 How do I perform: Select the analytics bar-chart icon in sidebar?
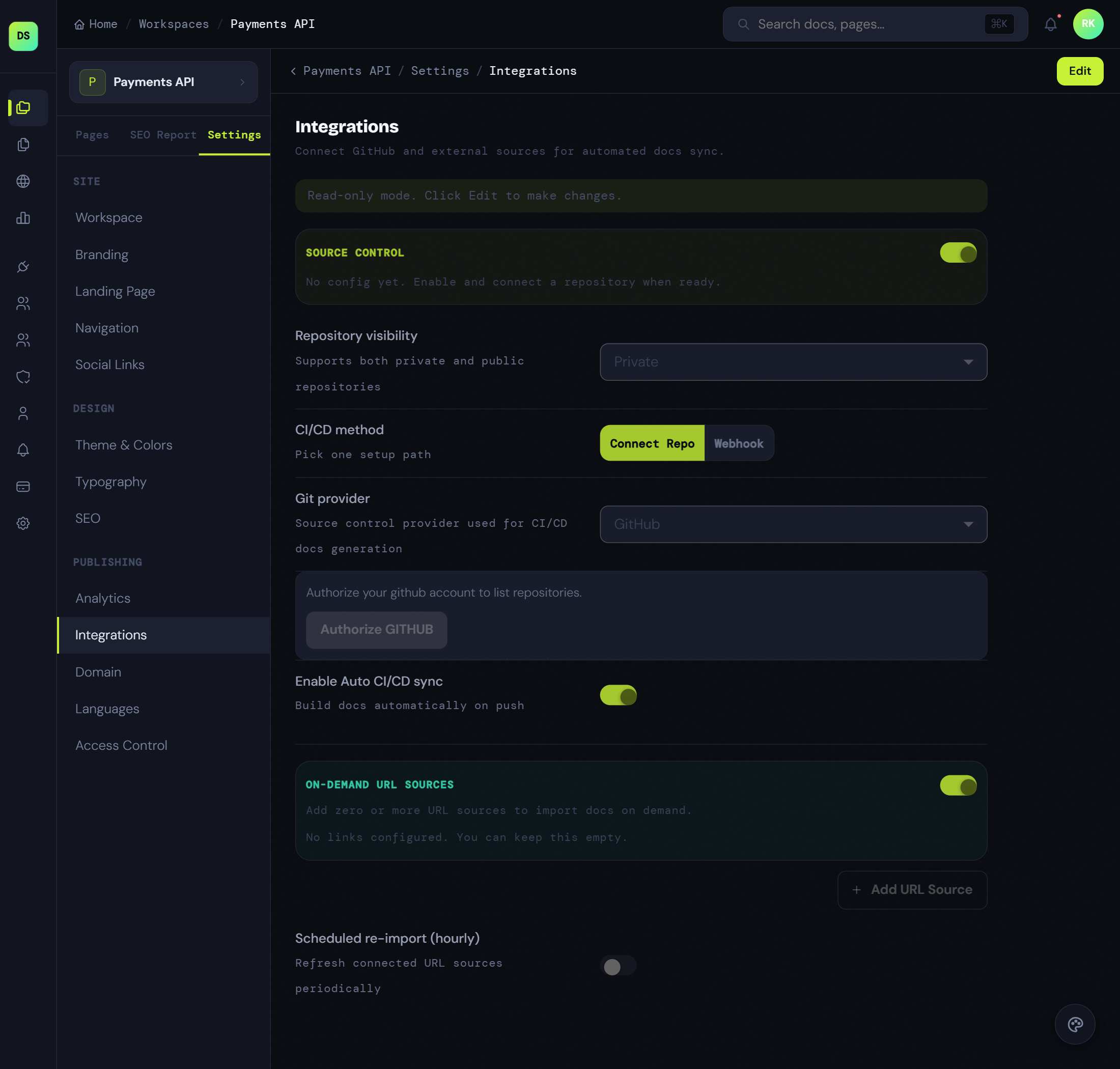(x=23, y=218)
